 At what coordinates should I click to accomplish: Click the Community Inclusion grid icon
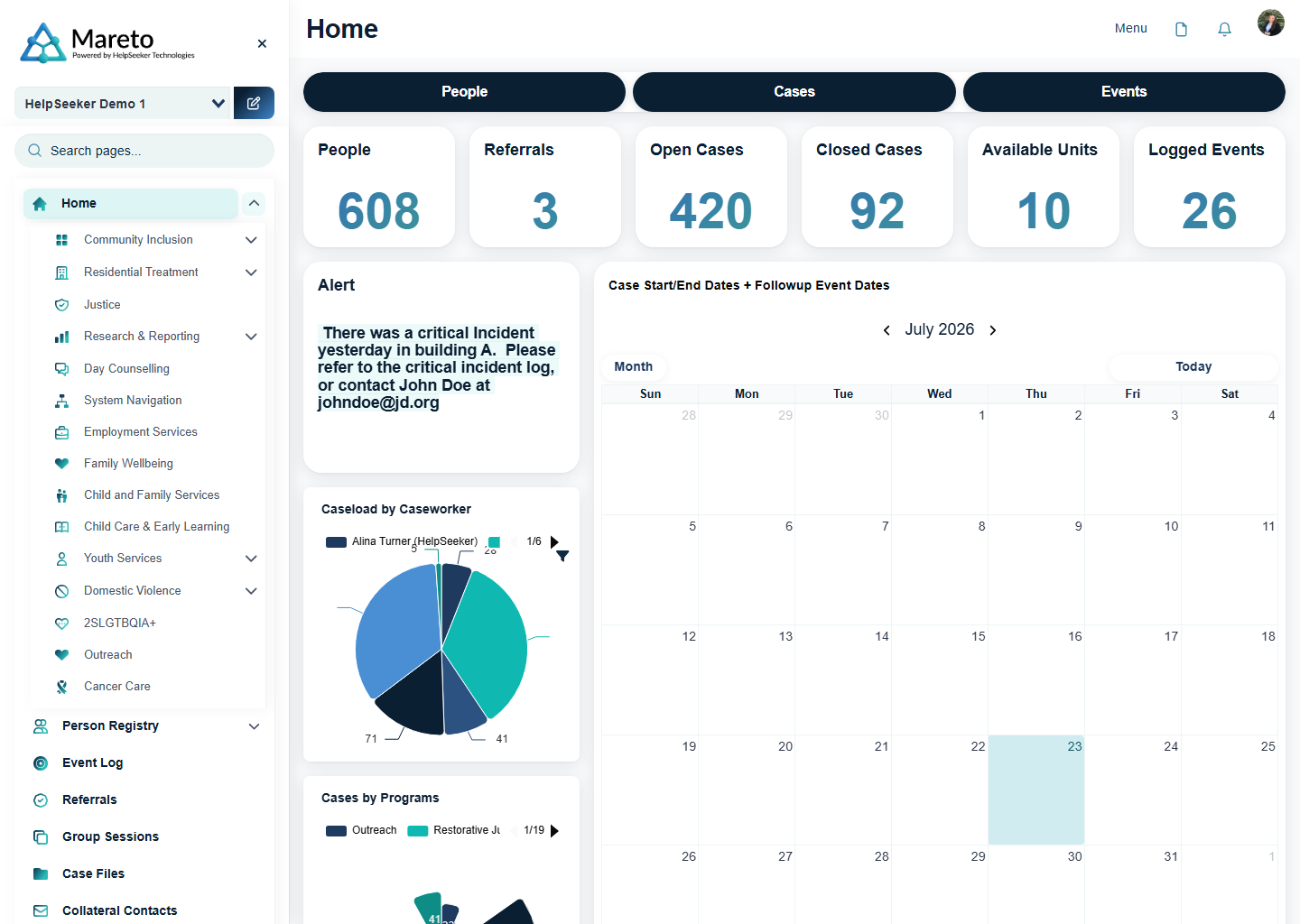(61, 240)
